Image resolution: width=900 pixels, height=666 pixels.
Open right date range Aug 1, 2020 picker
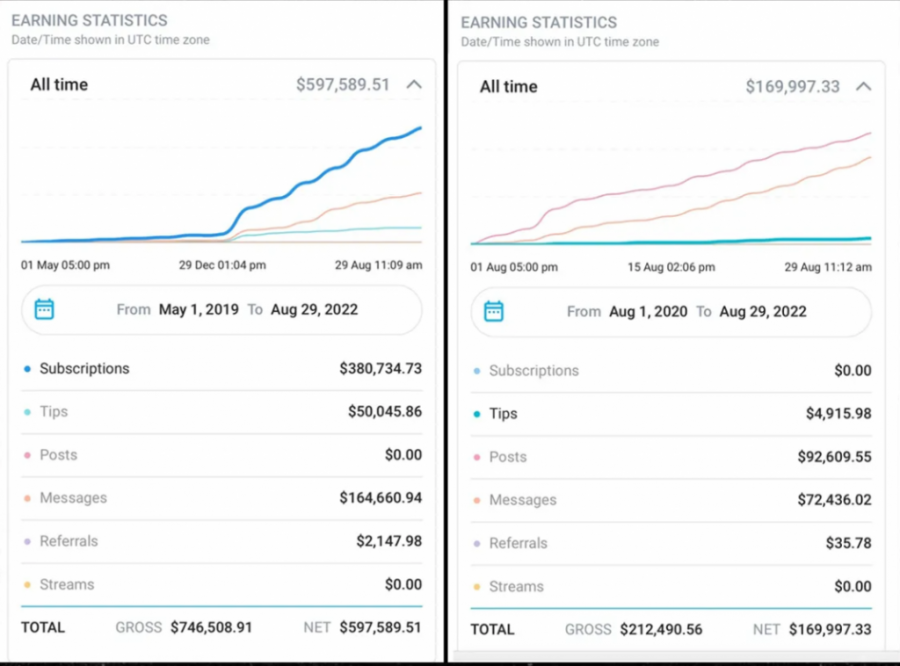(x=647, y=311)
